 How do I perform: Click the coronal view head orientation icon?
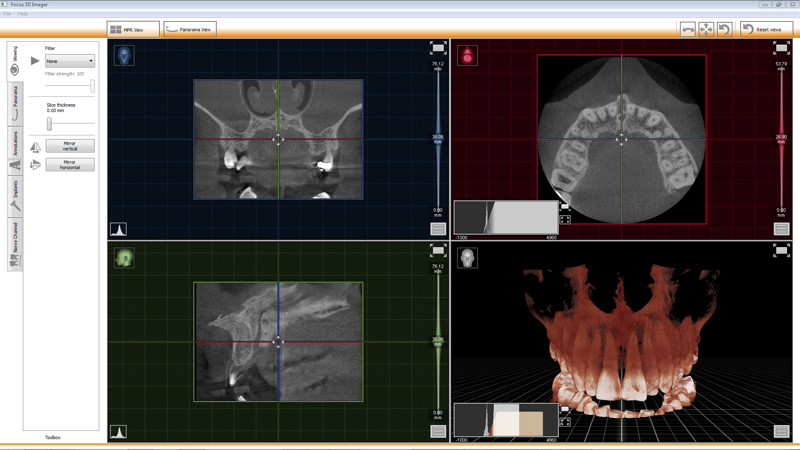pos(124,55)
